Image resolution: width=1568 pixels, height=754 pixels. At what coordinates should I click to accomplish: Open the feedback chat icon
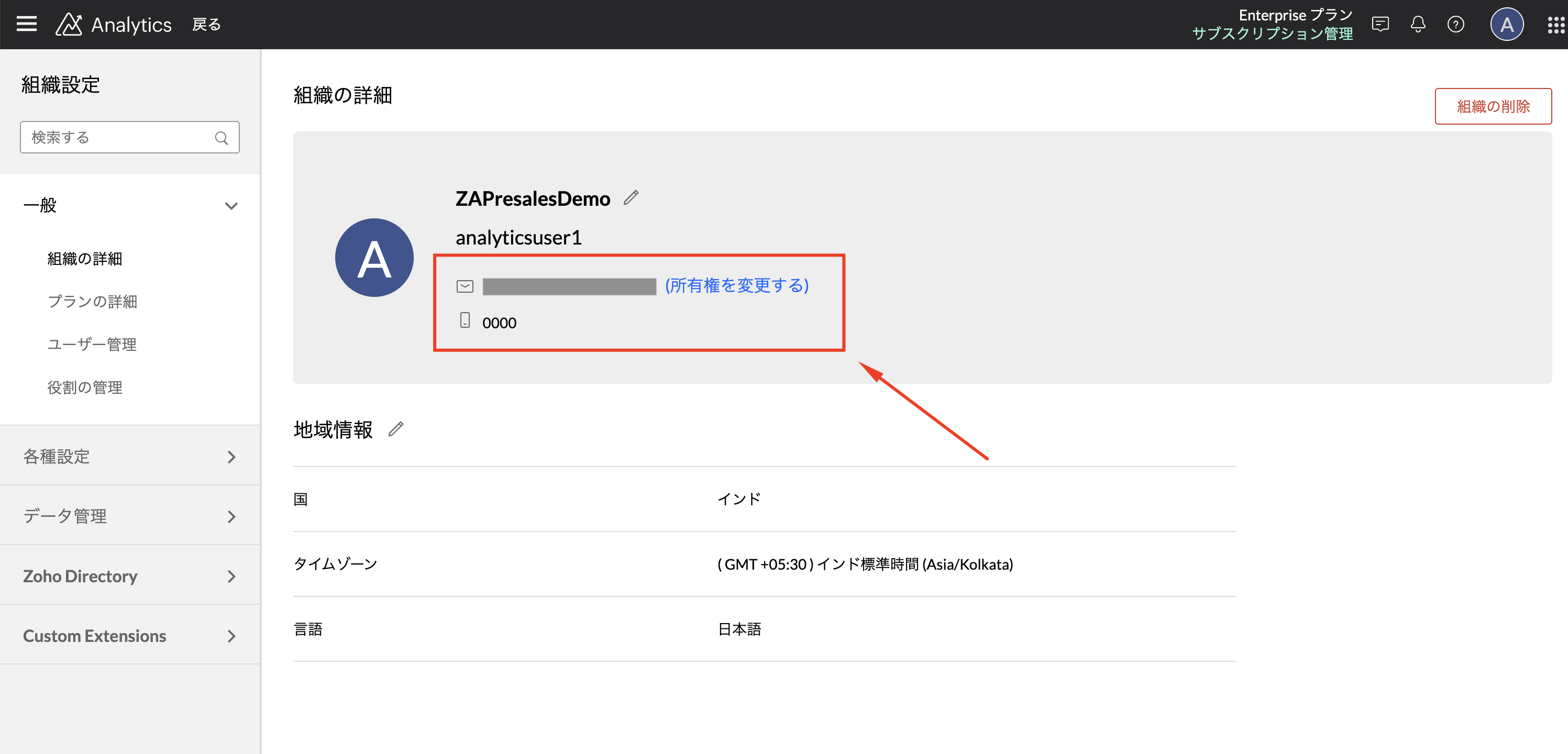click(1380, 24)
